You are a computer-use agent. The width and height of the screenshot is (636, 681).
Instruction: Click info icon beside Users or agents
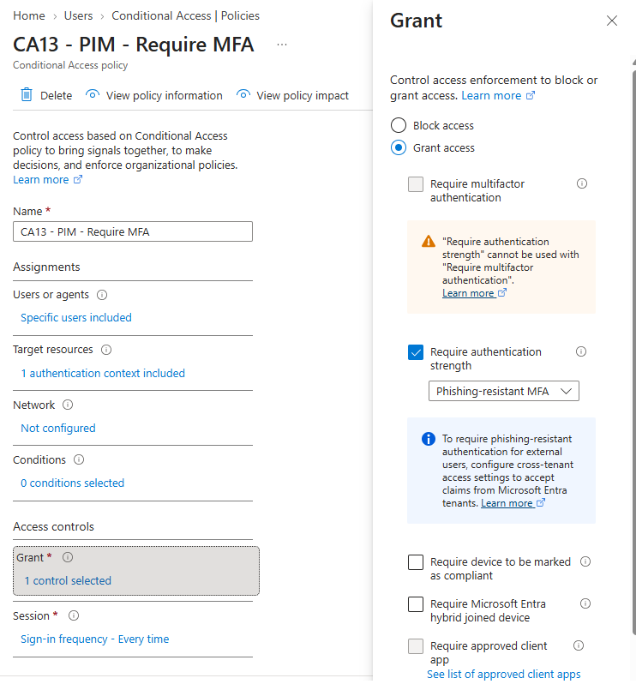(x=102, y=295)
